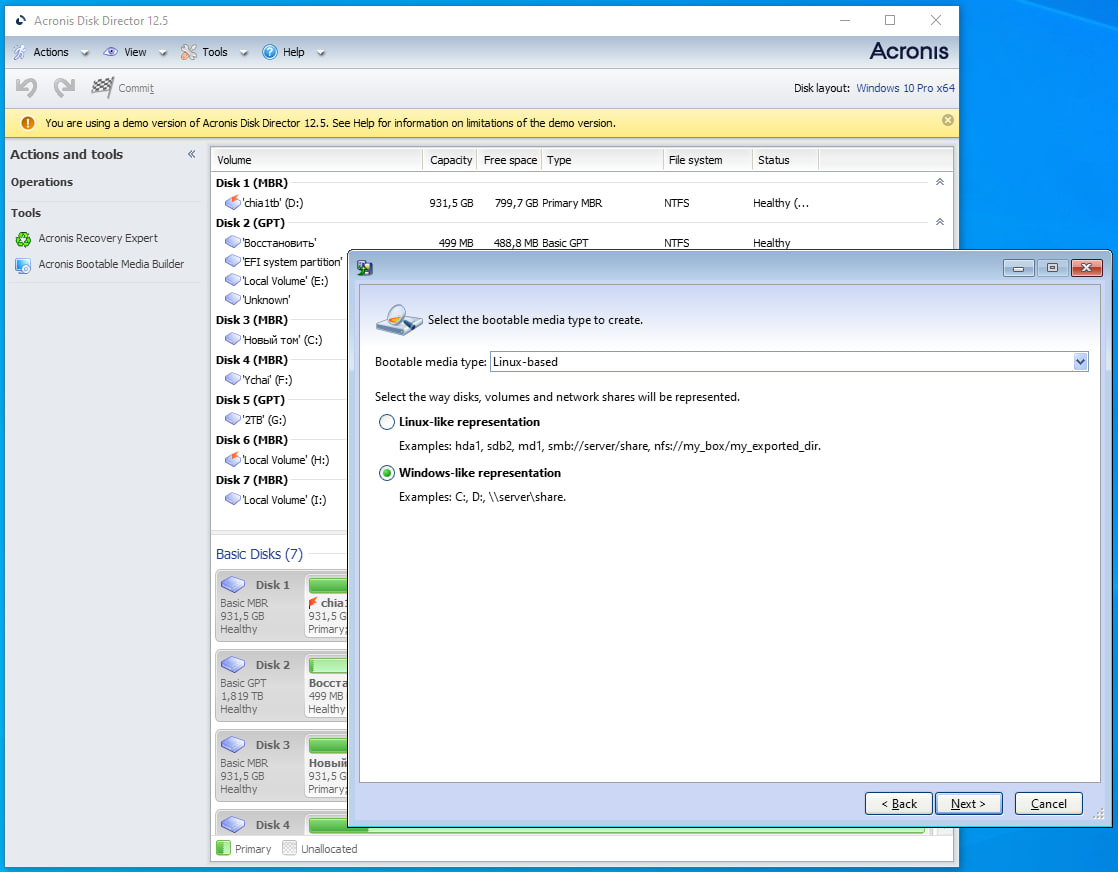Click the Undo arrow icon in toolbar
This screenshot has width=1118, height=872.
[26, 87]
